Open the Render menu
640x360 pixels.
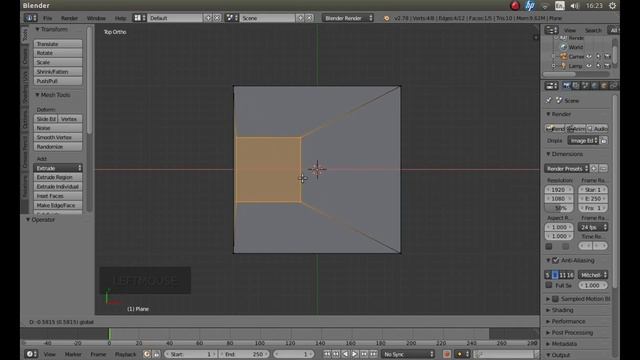69,18
